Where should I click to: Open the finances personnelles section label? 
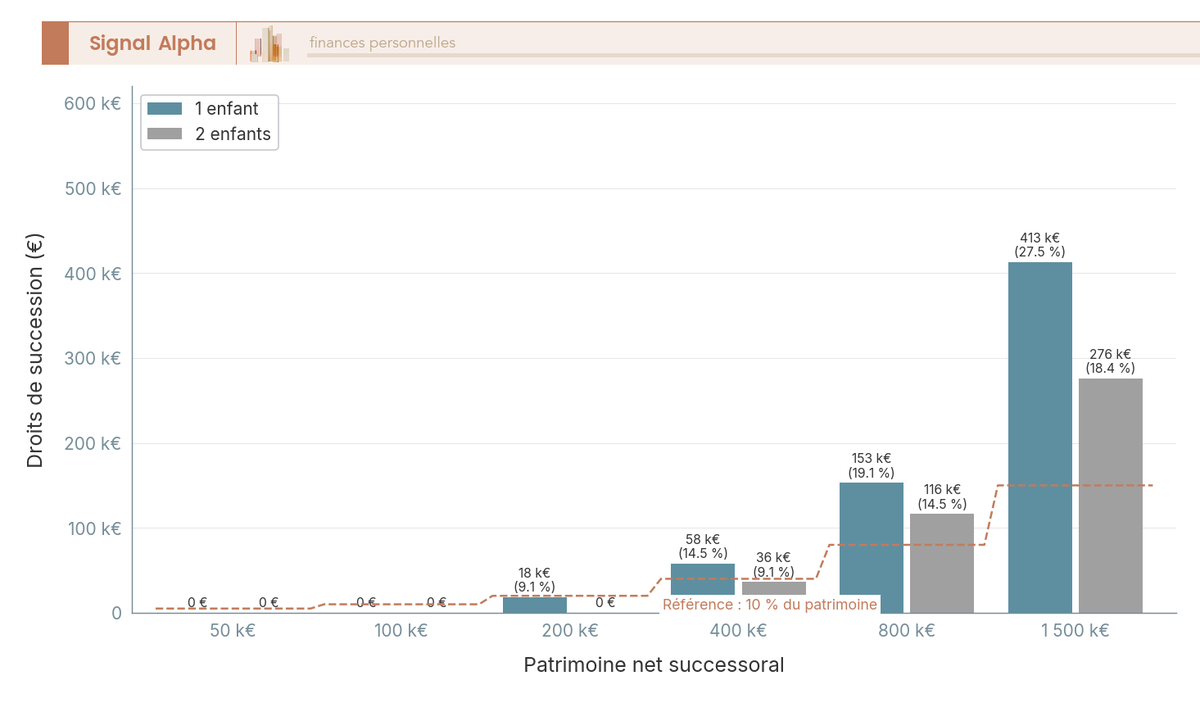click(x=382, y=43)
